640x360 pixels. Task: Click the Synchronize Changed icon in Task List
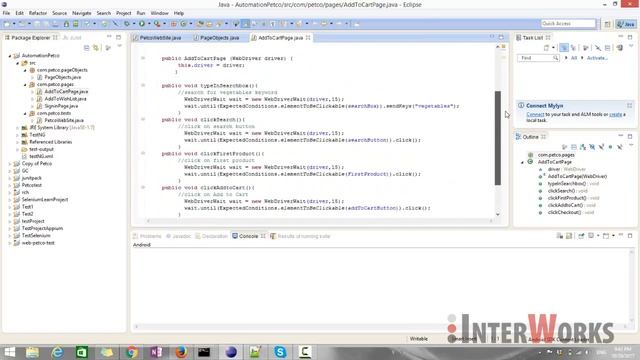point(620,48)
